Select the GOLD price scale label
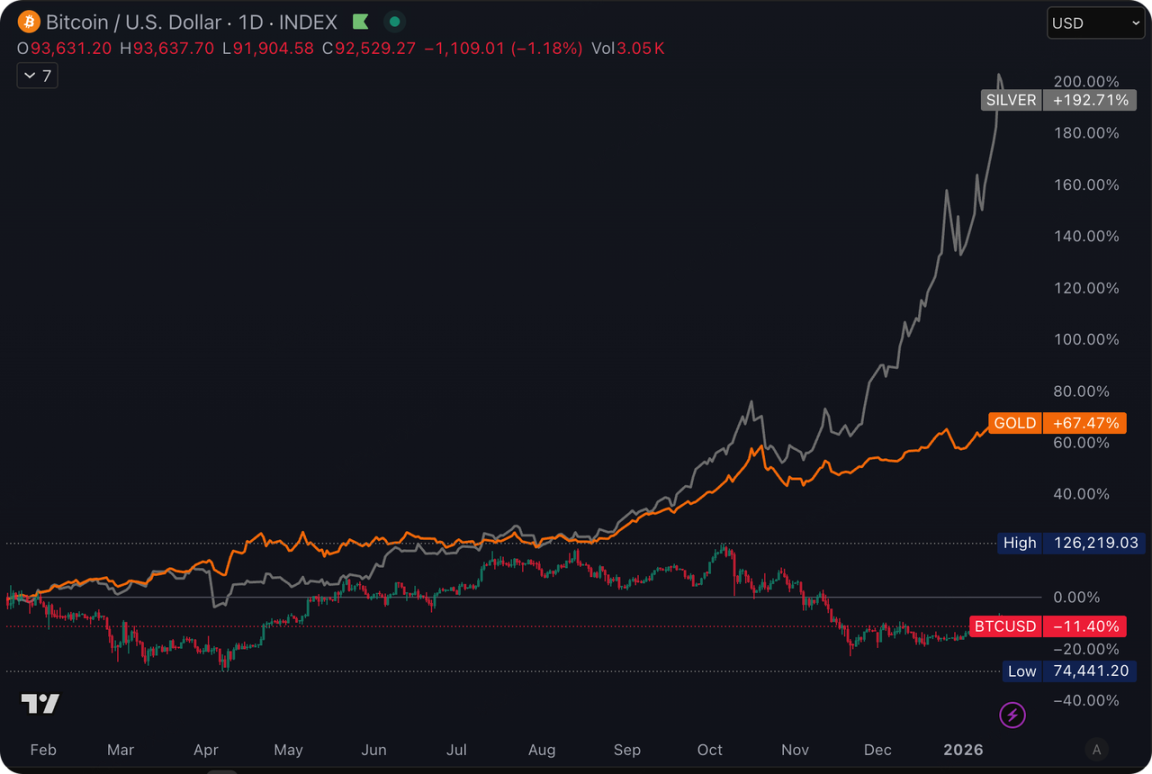Screen dimensions: 1152x774 (1014, 423)
